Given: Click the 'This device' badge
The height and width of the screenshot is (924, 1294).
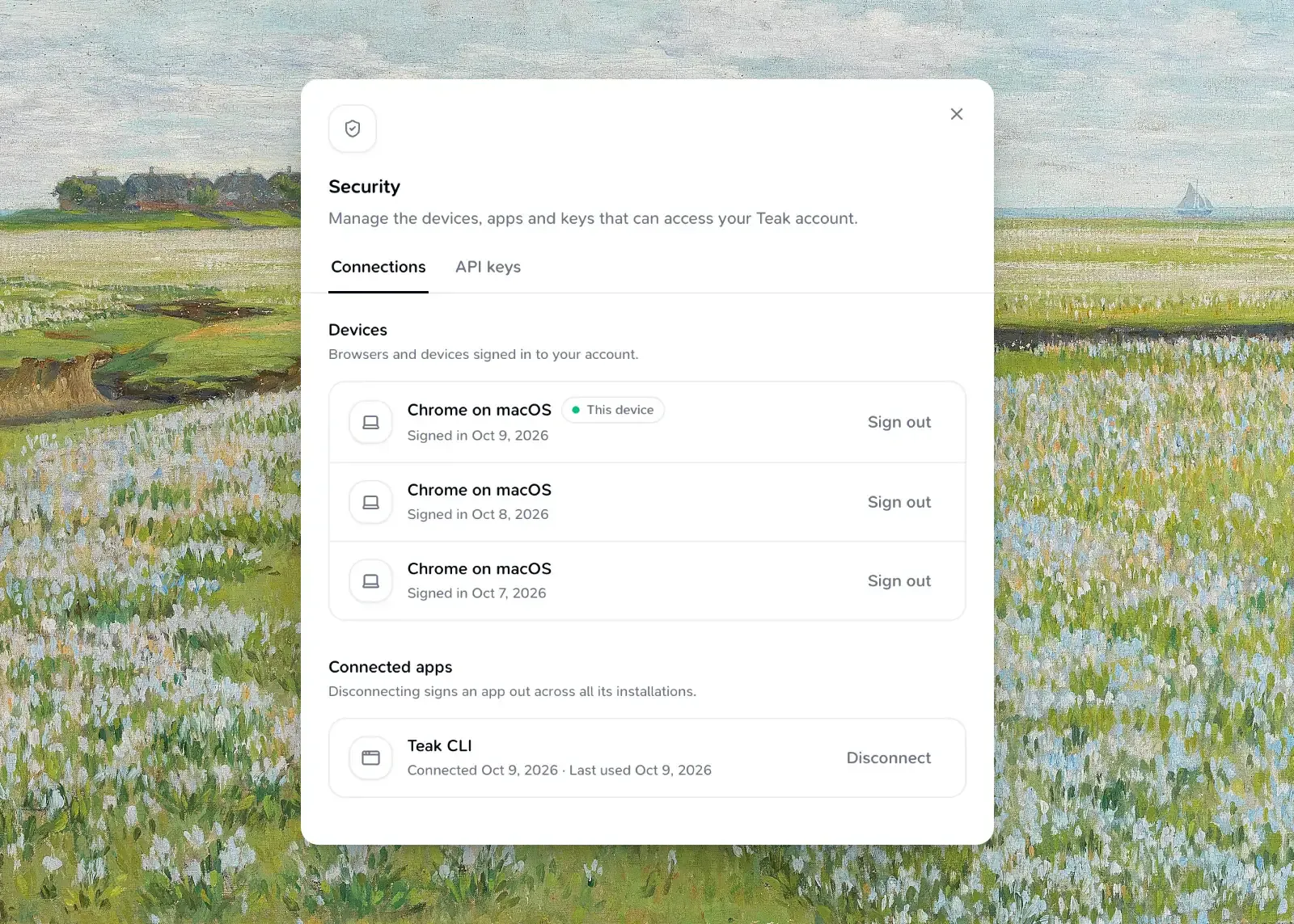Looking at the screenshot, I should tap(613, 410).
